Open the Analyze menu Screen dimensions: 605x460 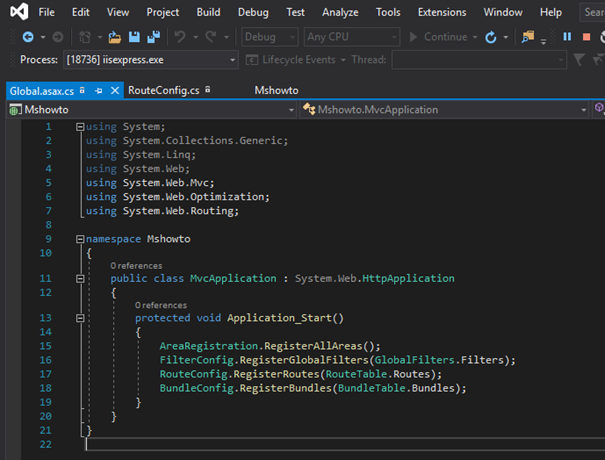coord(340,12)
